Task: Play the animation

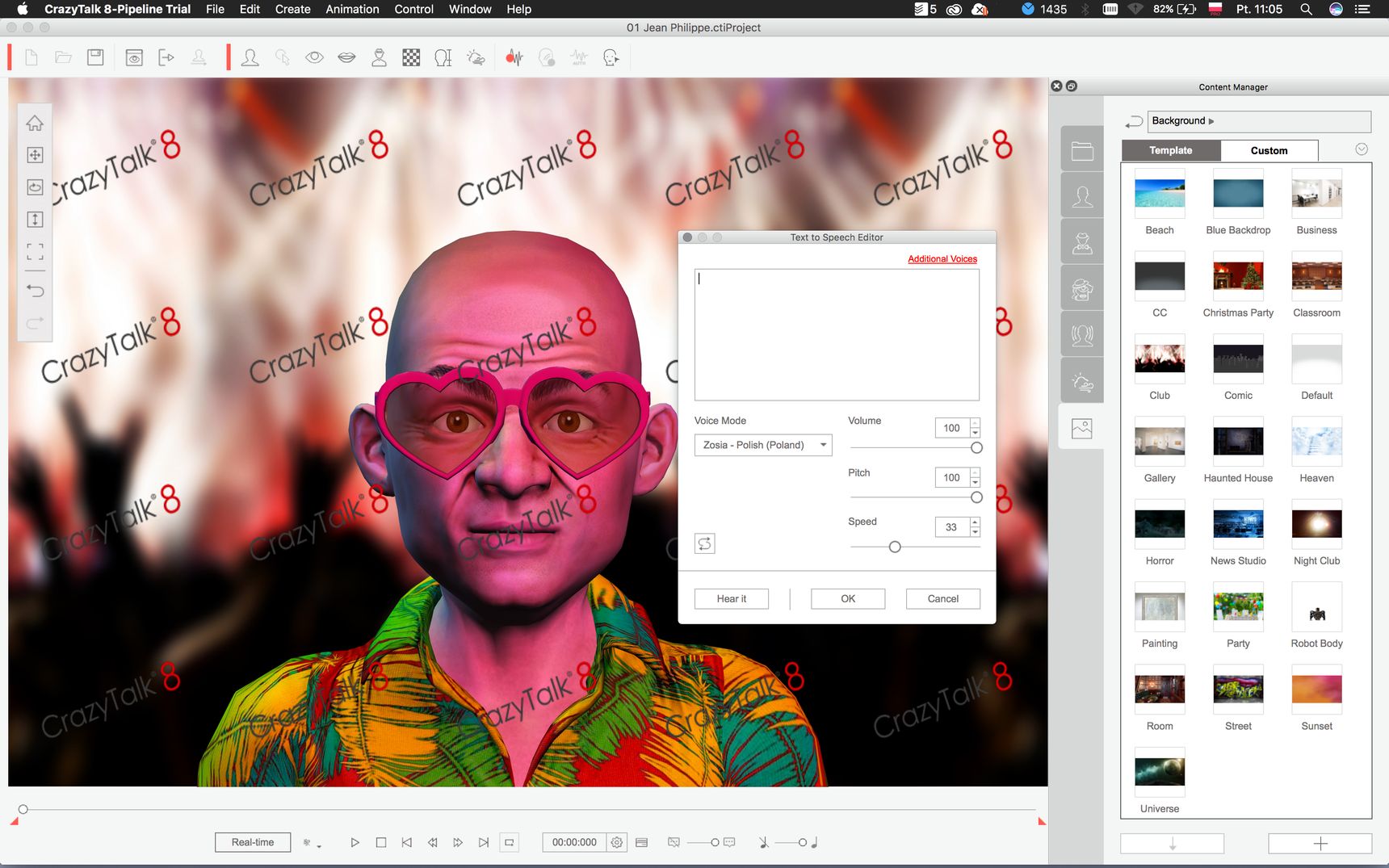Action: click(355, 842)
